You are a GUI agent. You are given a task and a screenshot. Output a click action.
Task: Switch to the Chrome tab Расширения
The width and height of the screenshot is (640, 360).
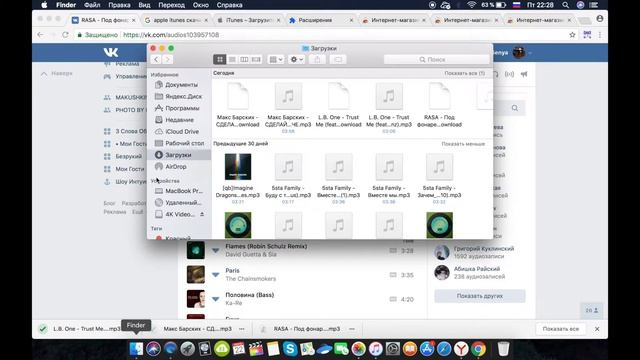[320, 20]
